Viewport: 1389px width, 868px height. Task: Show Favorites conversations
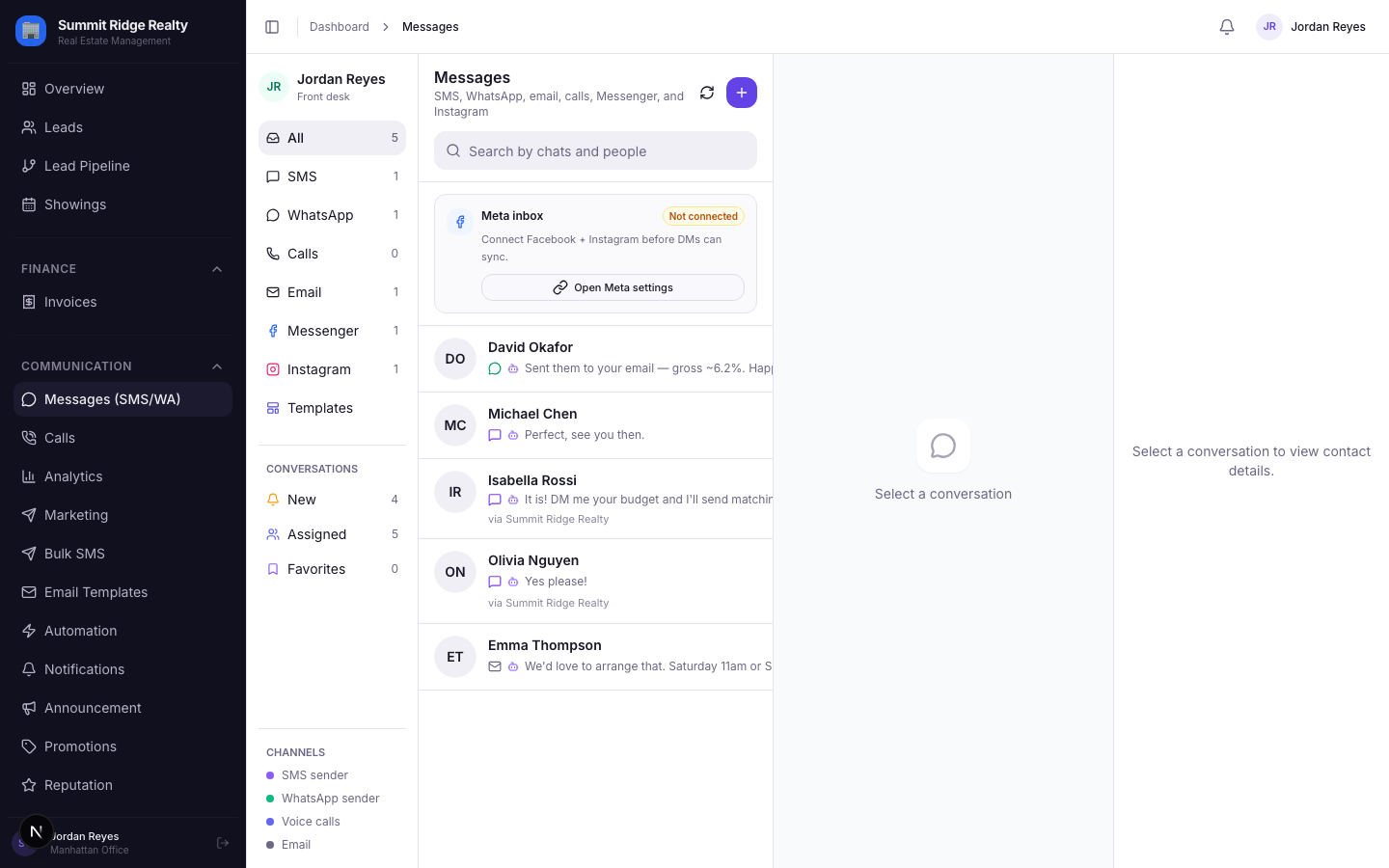click(x=332, y=569)
